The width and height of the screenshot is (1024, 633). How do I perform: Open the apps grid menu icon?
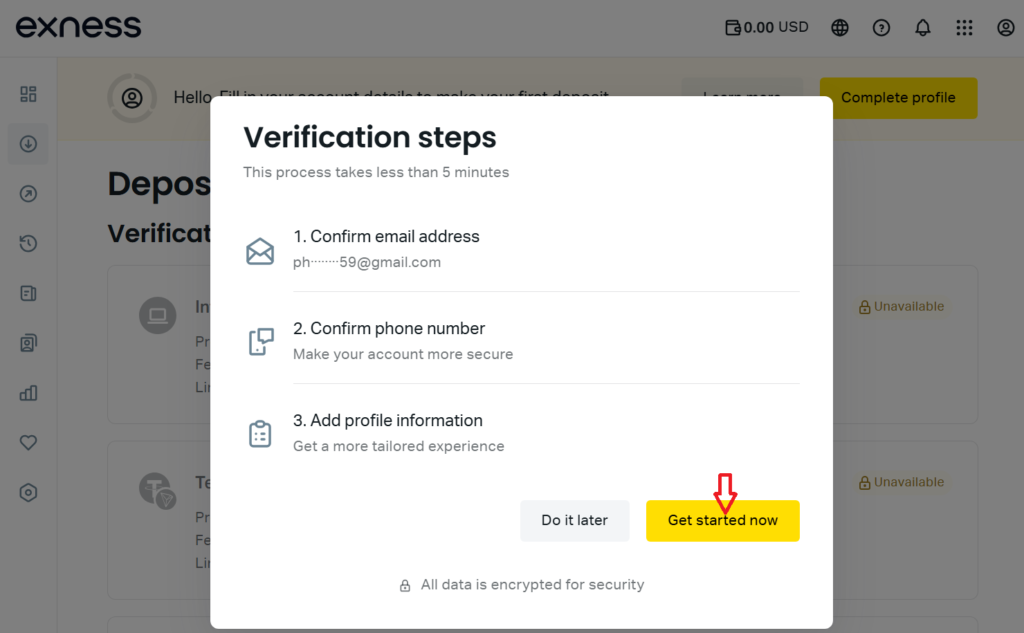tap(964, 27)
